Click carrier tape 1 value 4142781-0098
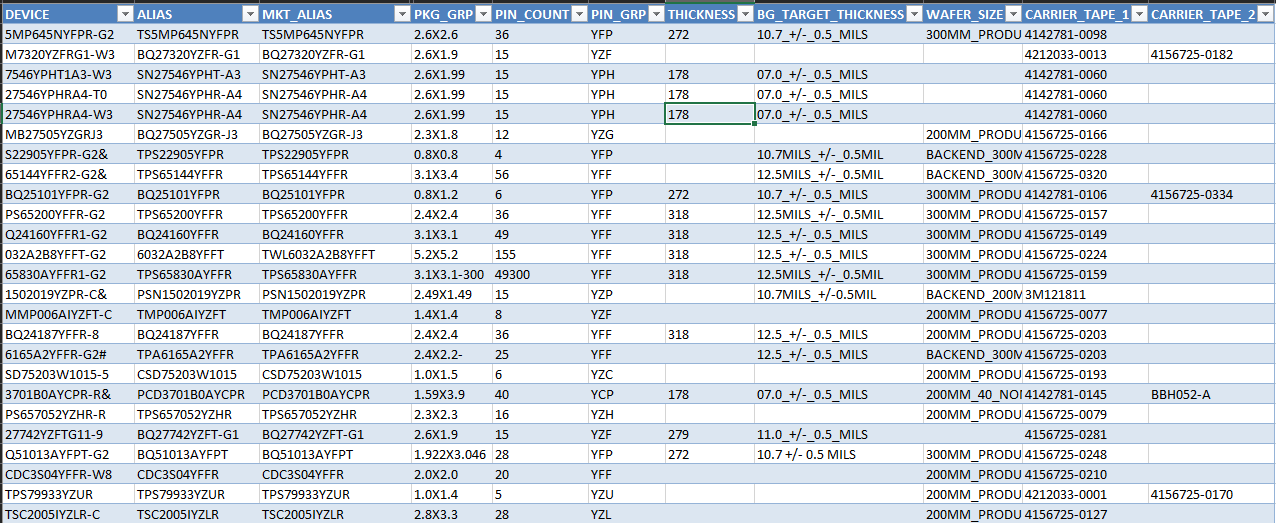Screen dimensions: 1276x523 pos(1084,34)
